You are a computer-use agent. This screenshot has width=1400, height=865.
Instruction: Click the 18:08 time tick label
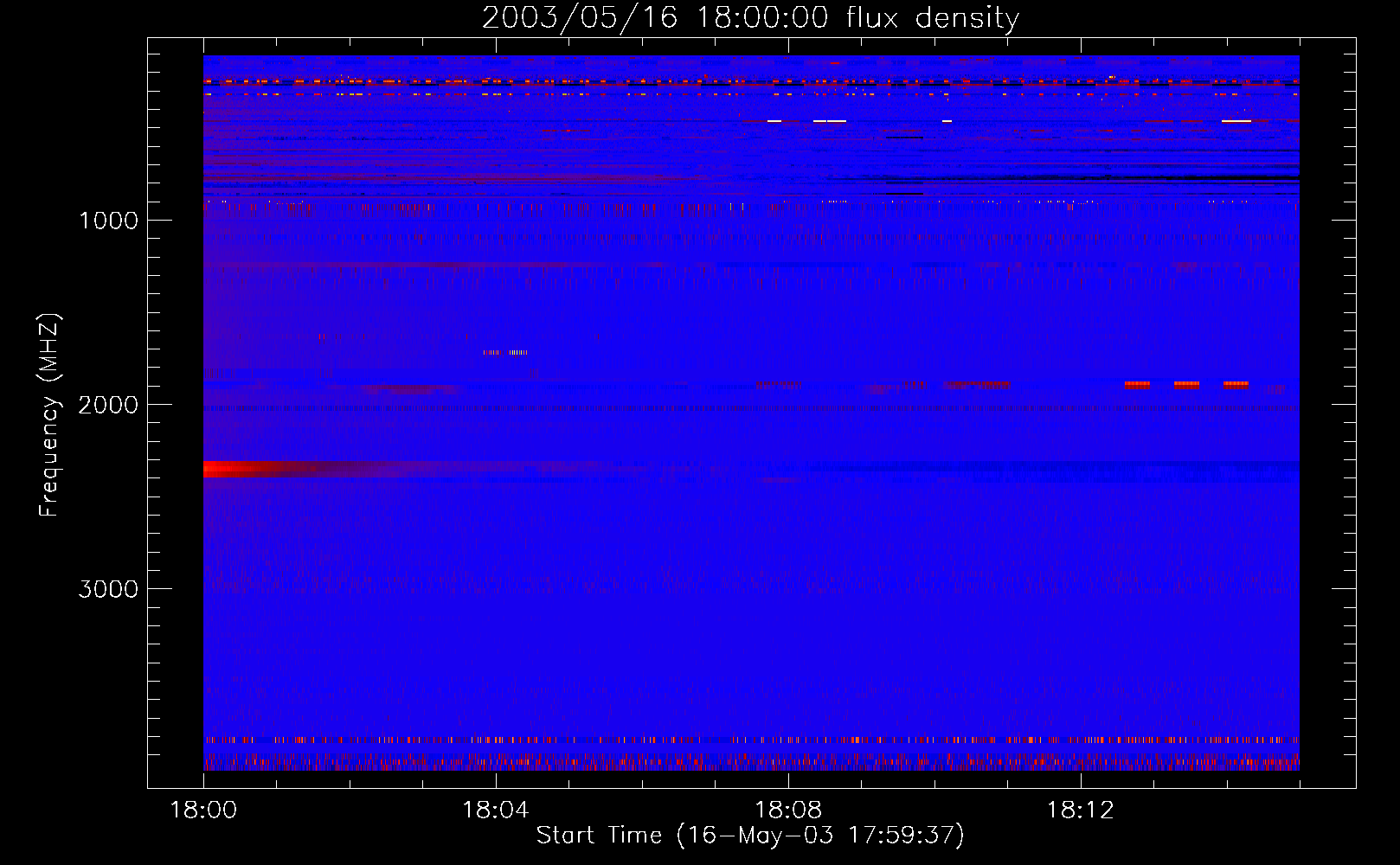[787, 811]
